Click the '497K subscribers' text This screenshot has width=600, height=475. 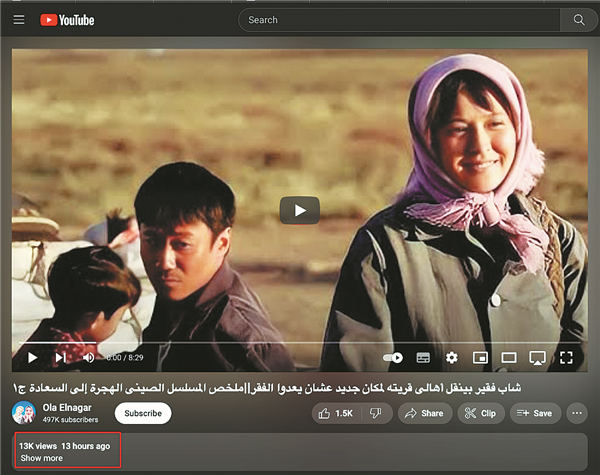70,420
